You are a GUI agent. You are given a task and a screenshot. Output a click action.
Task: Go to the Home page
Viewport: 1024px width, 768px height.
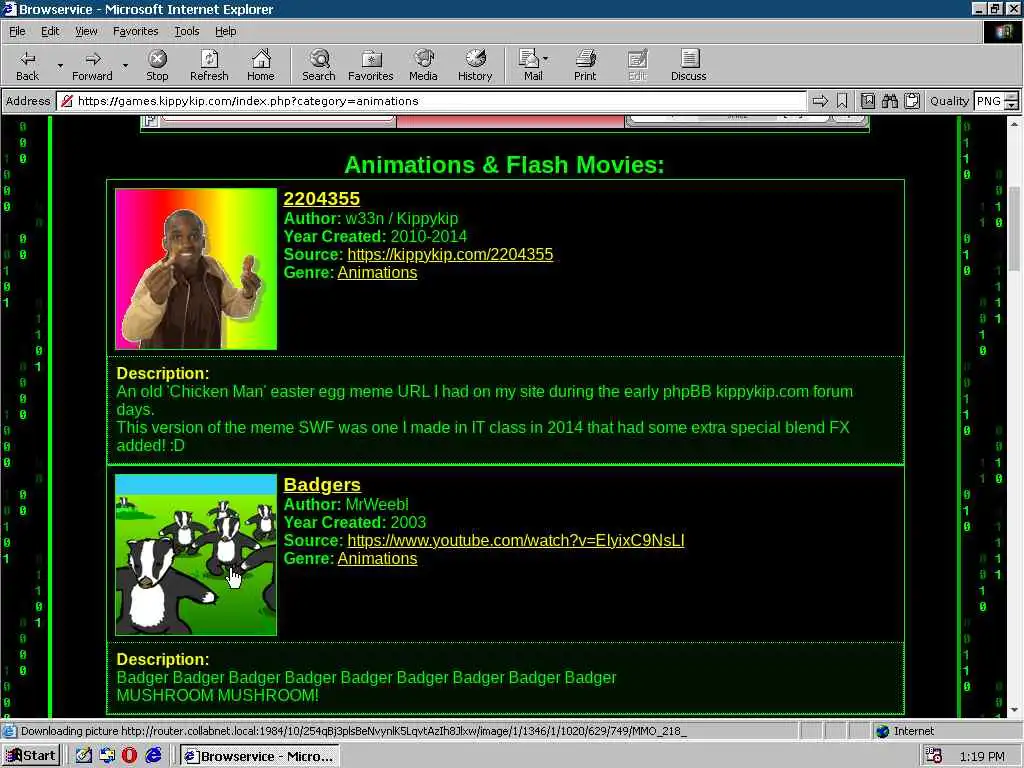(261, 65)
